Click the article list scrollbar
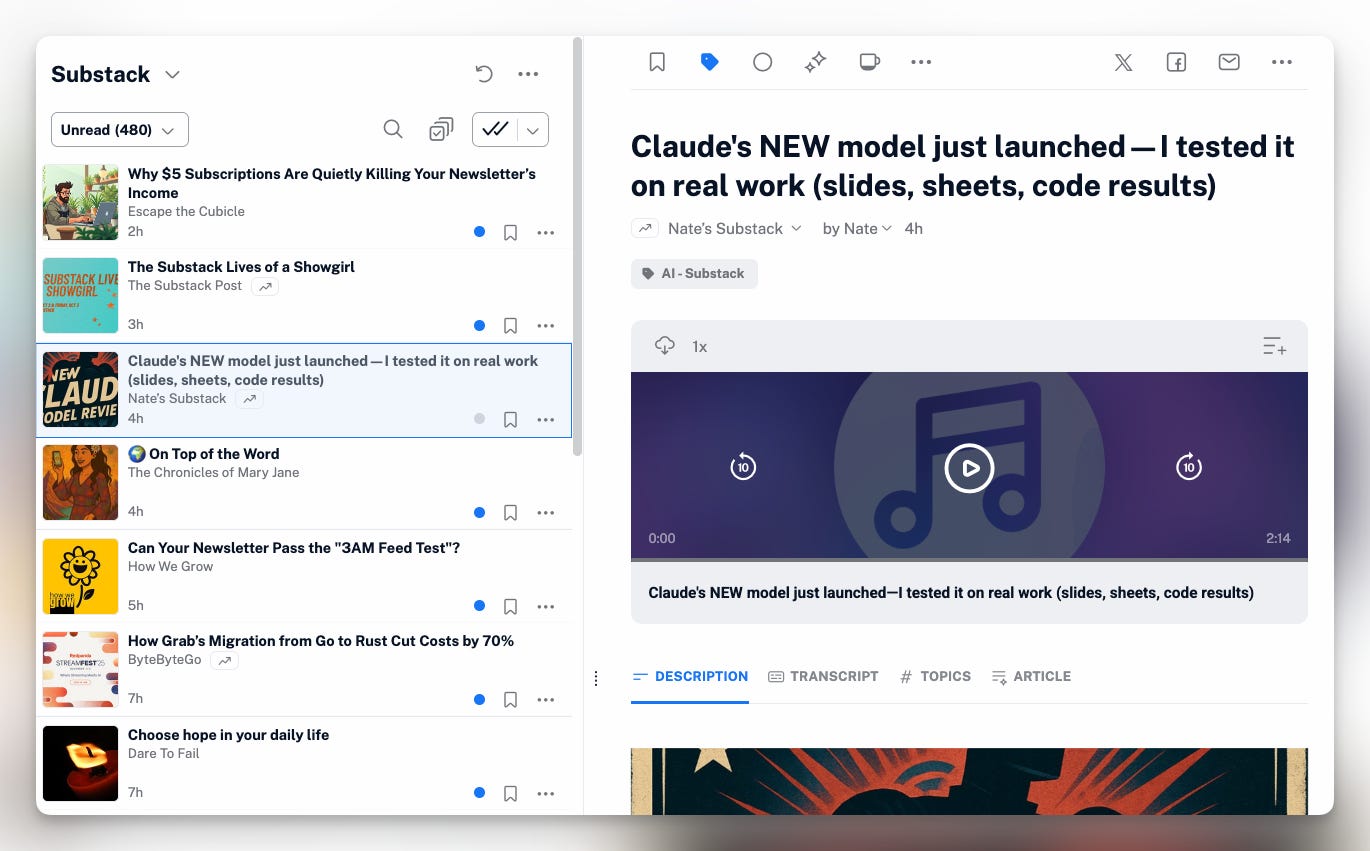 (x=578, y=246)
